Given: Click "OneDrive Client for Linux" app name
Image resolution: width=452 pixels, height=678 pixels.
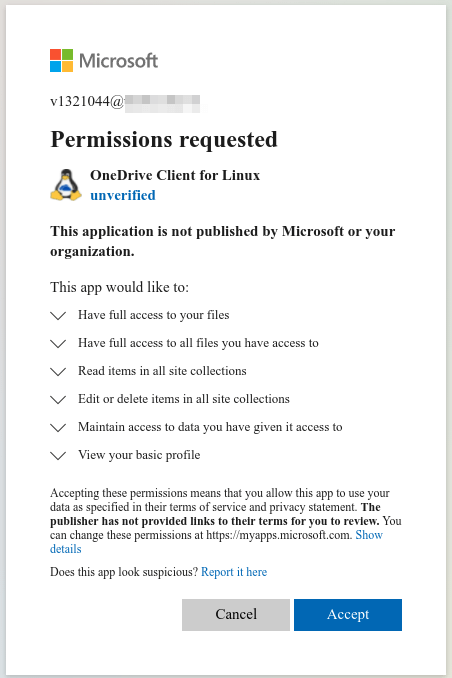Looking at the screenshot, I should coord(175,175).
